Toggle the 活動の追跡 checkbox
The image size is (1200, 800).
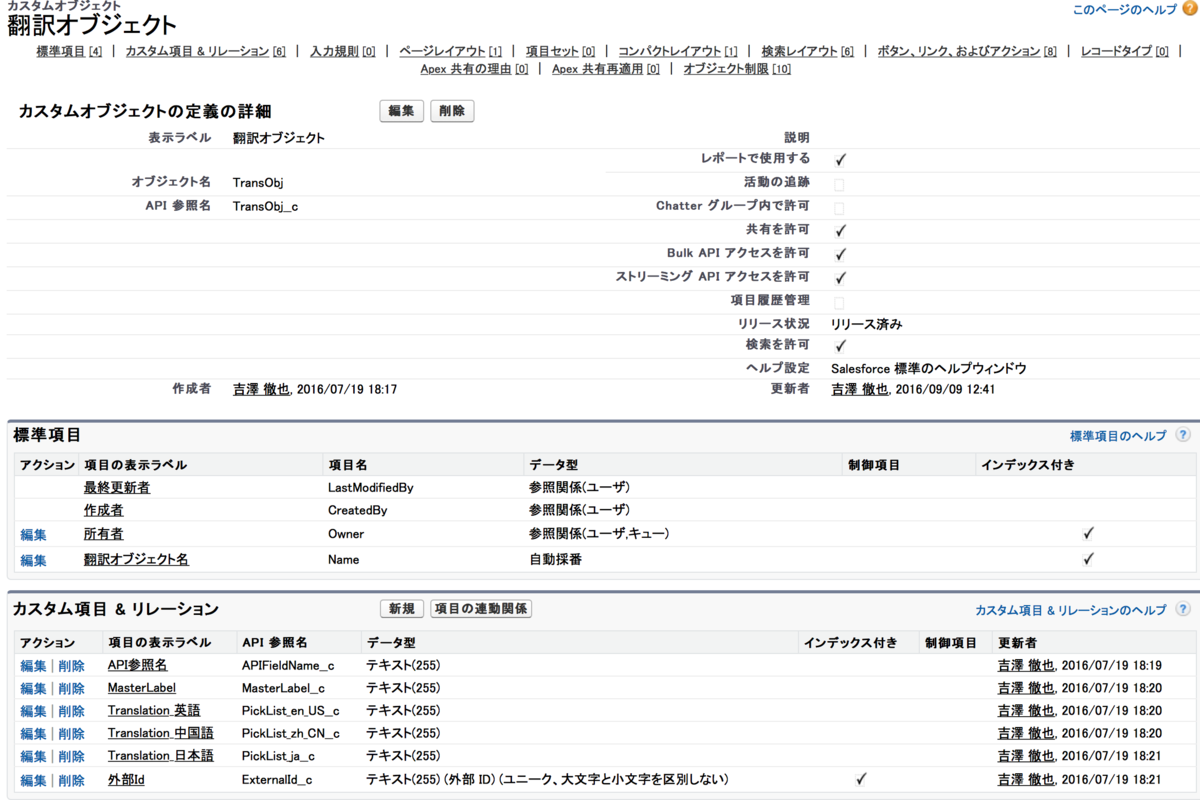(x=839, y=184)
